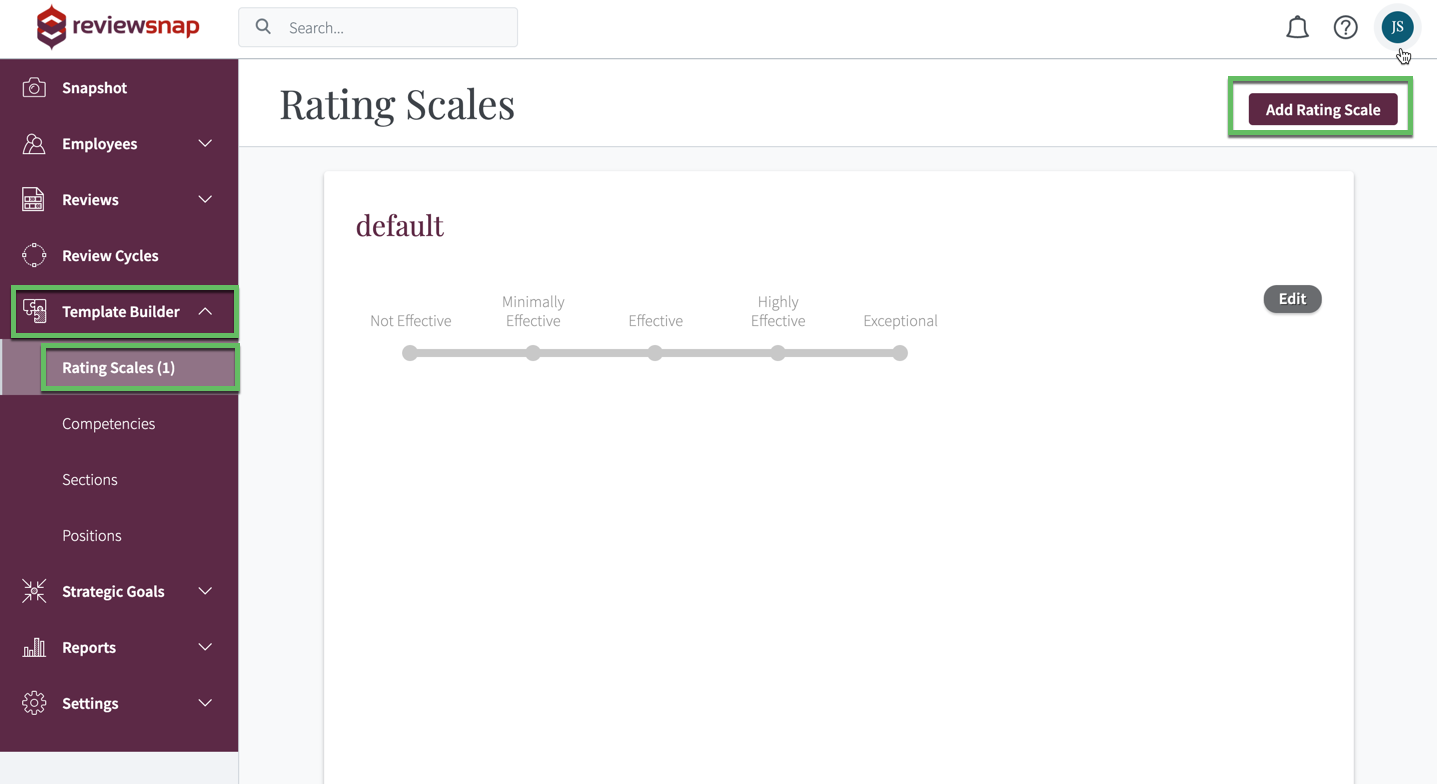
Task: Select the Strategic Goals icon
Action: tap(33, 591)
